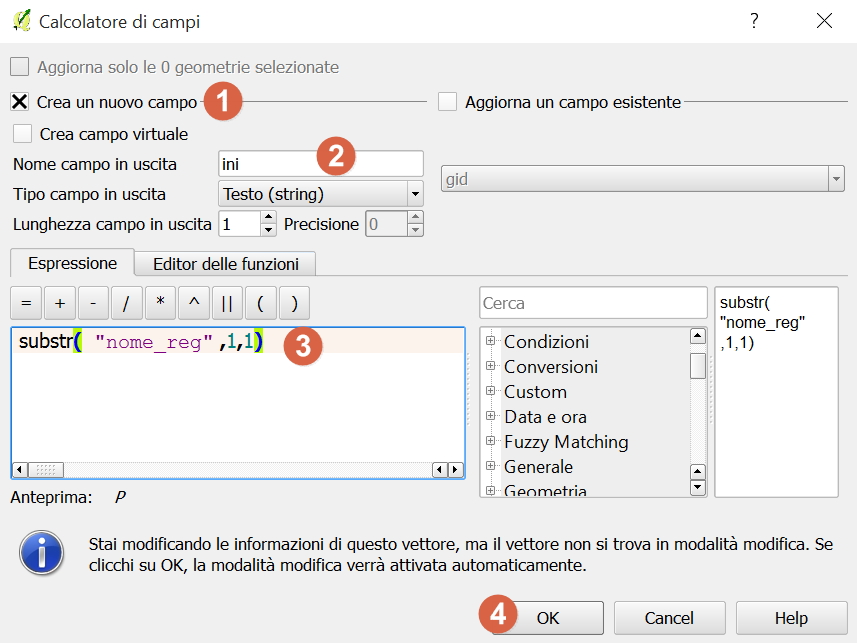Toggle the 'Crea un nuovo campo' checkbox
Image resolution: width=857 pixels, height=643 pixels.
pyautogui.click(x=20, y=102)
